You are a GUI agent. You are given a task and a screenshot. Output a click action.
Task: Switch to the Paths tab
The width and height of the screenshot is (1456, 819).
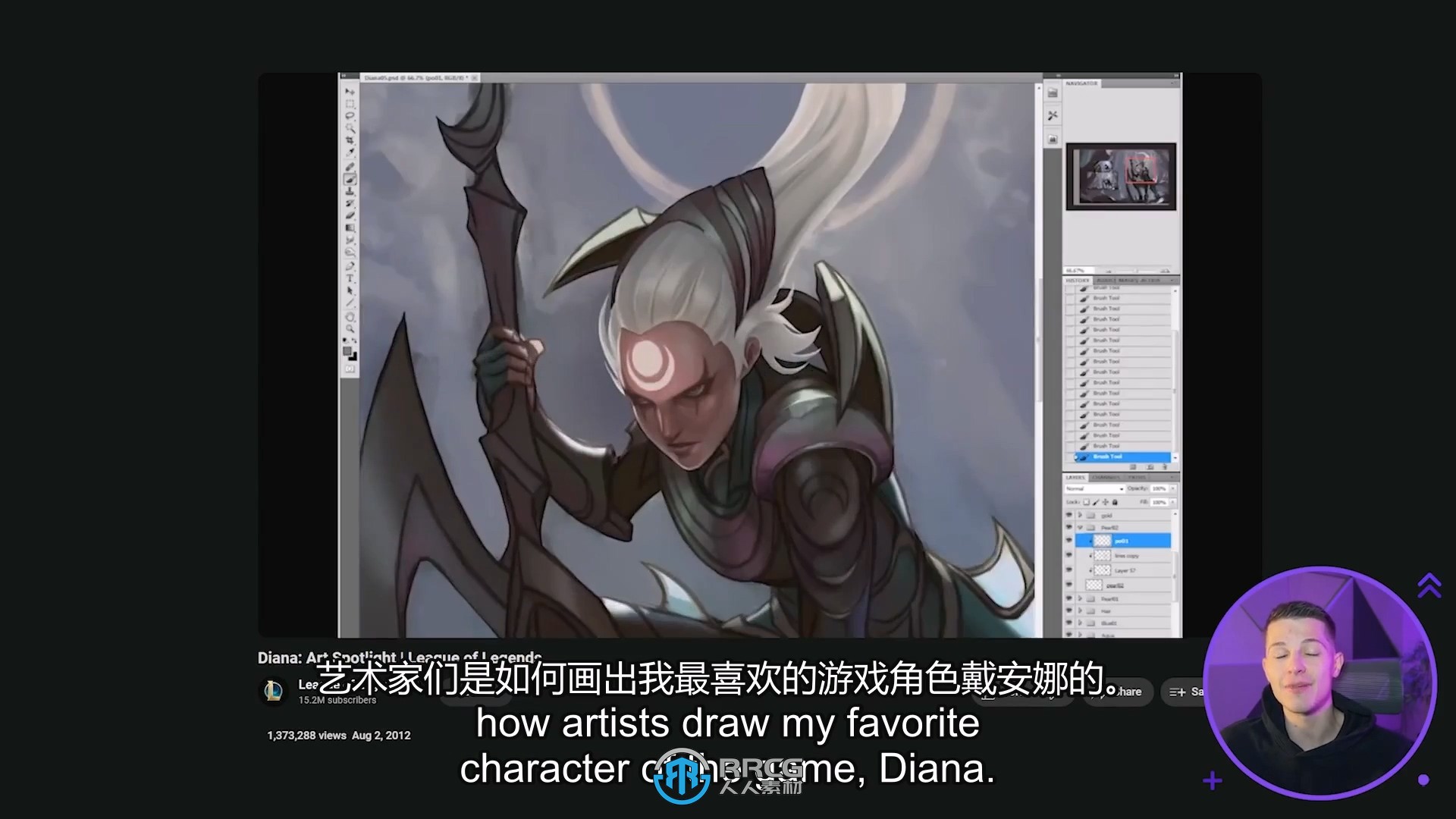click(x=1137, y=477)
